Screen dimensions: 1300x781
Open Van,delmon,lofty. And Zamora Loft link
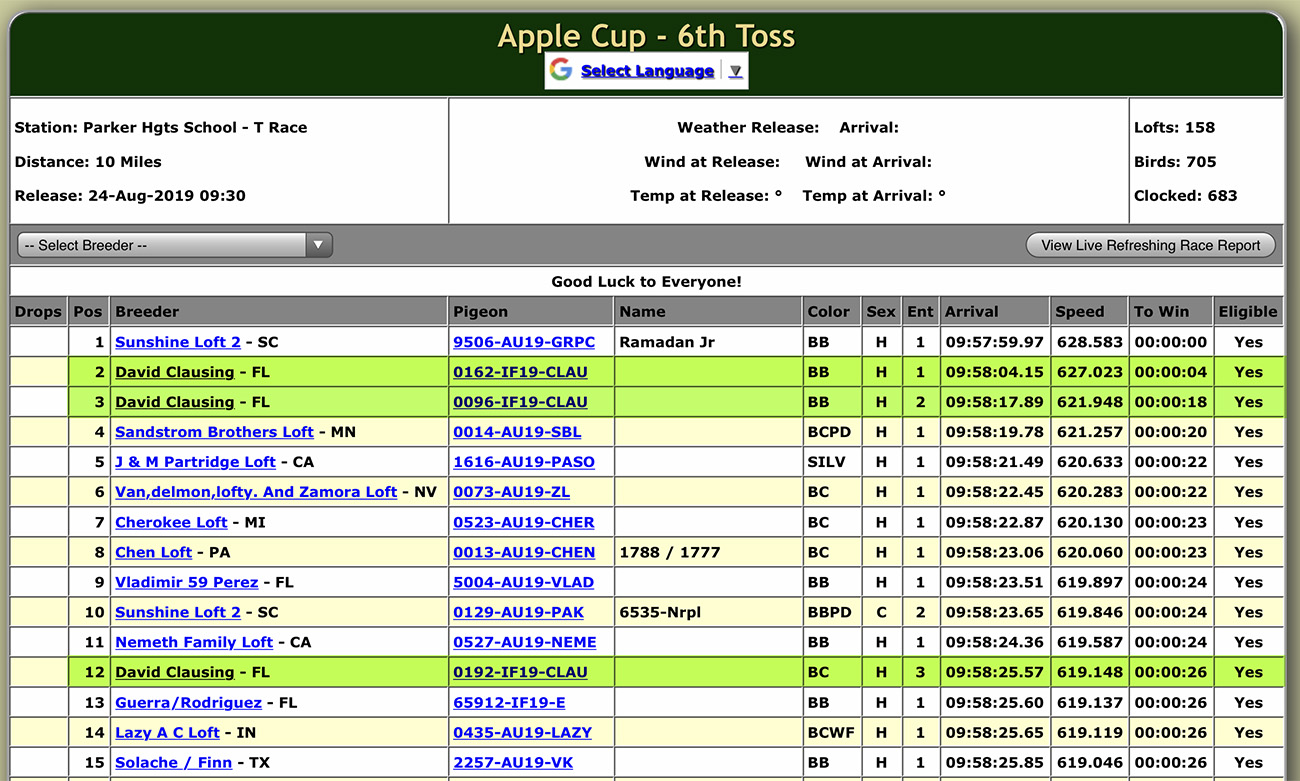(256, 492)
